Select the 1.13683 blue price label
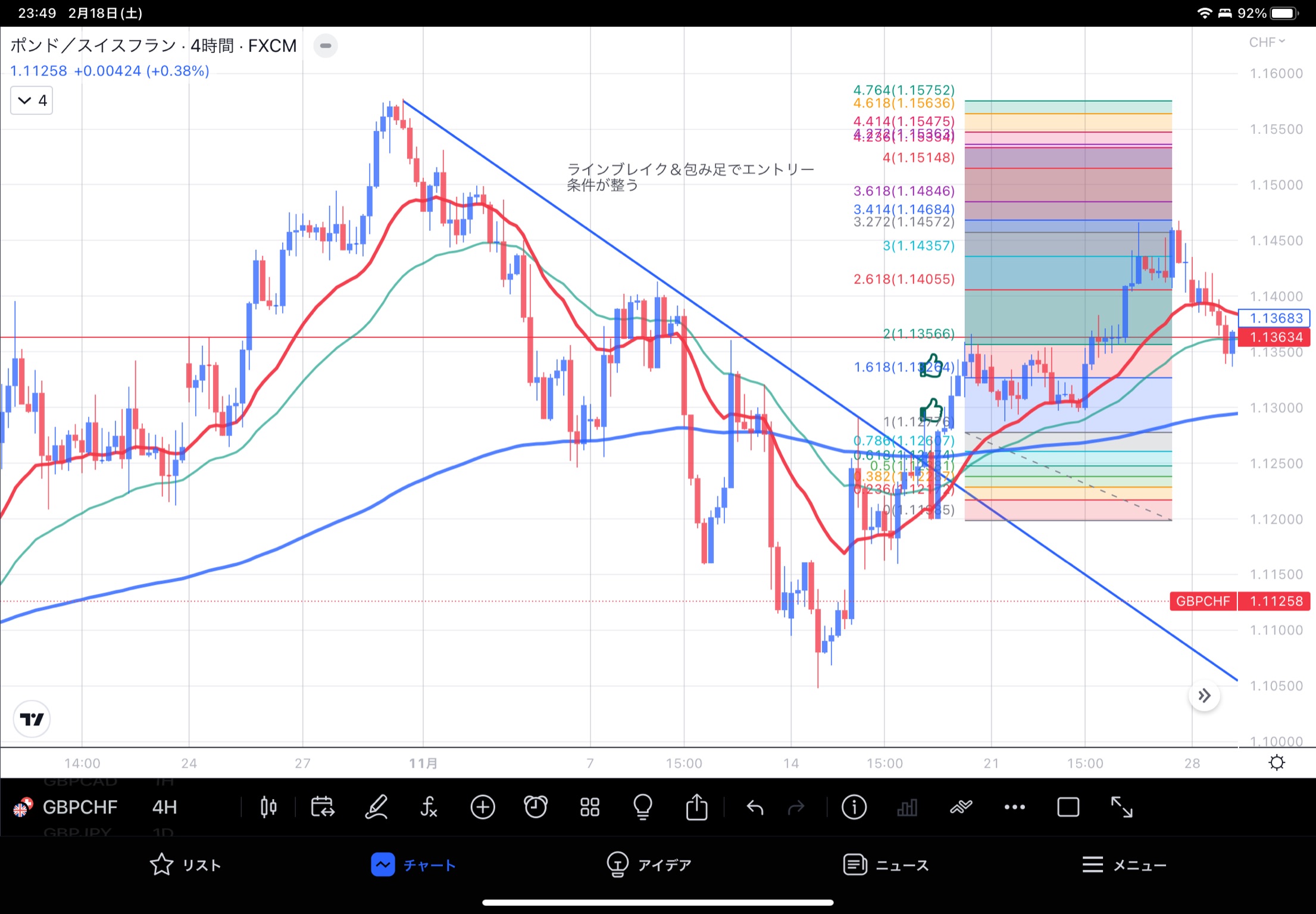The height and width of the screenshot is (914, 1316). [x=1274, y=318]
